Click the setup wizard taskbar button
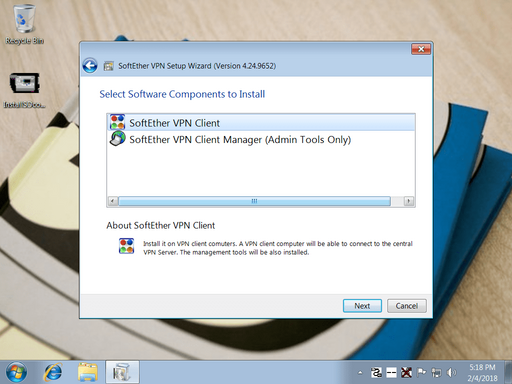Image resolution: width=512 pixels, height=384 pixels. tap(122, 372)
